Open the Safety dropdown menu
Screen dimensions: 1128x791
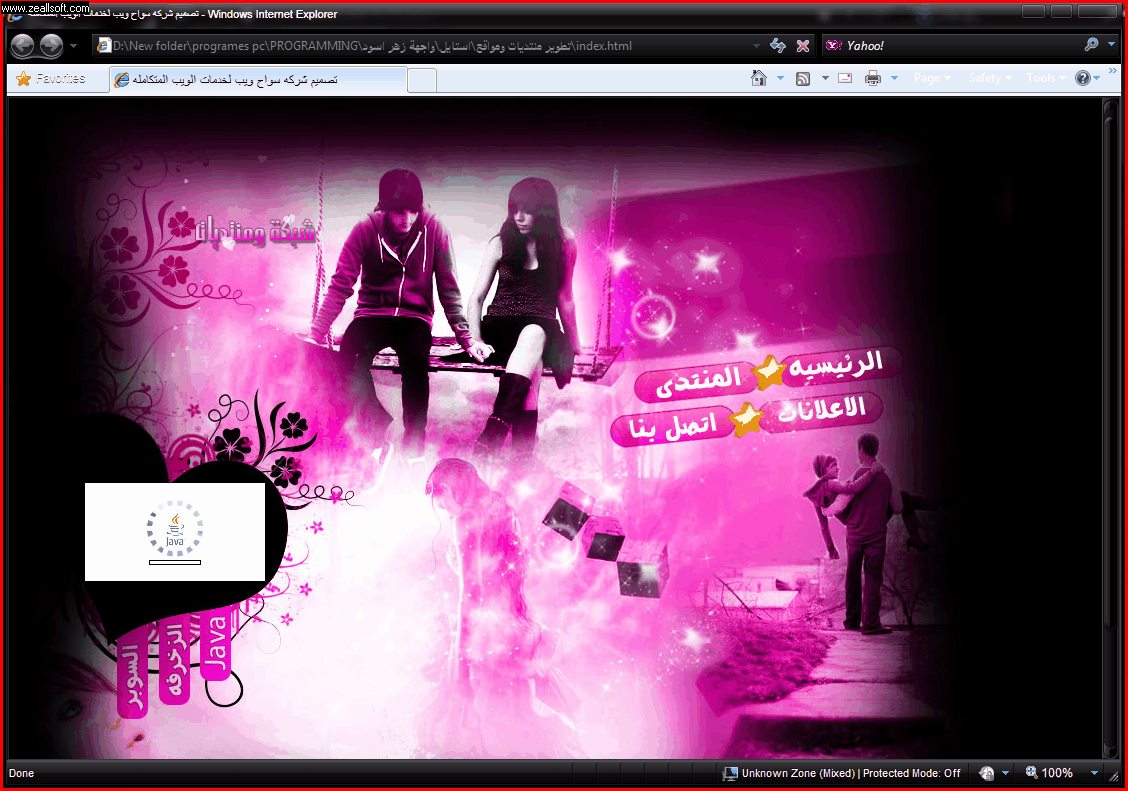(989, 78)
